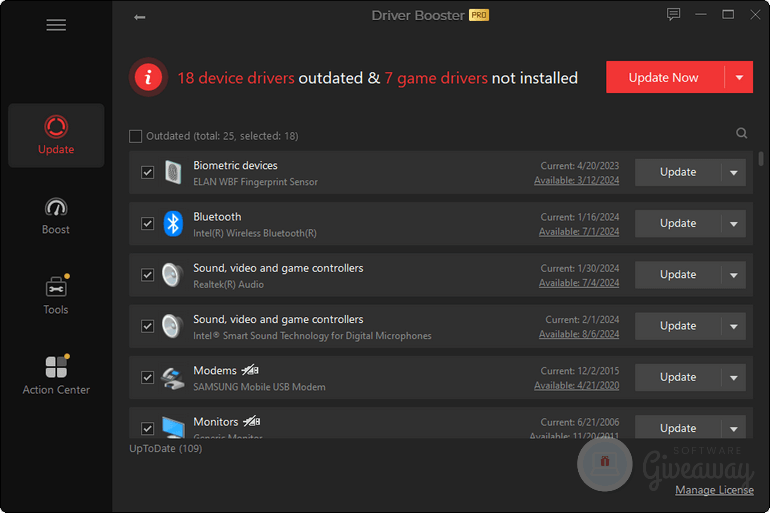Open the Boost section in sidebar

coord(56,216)
